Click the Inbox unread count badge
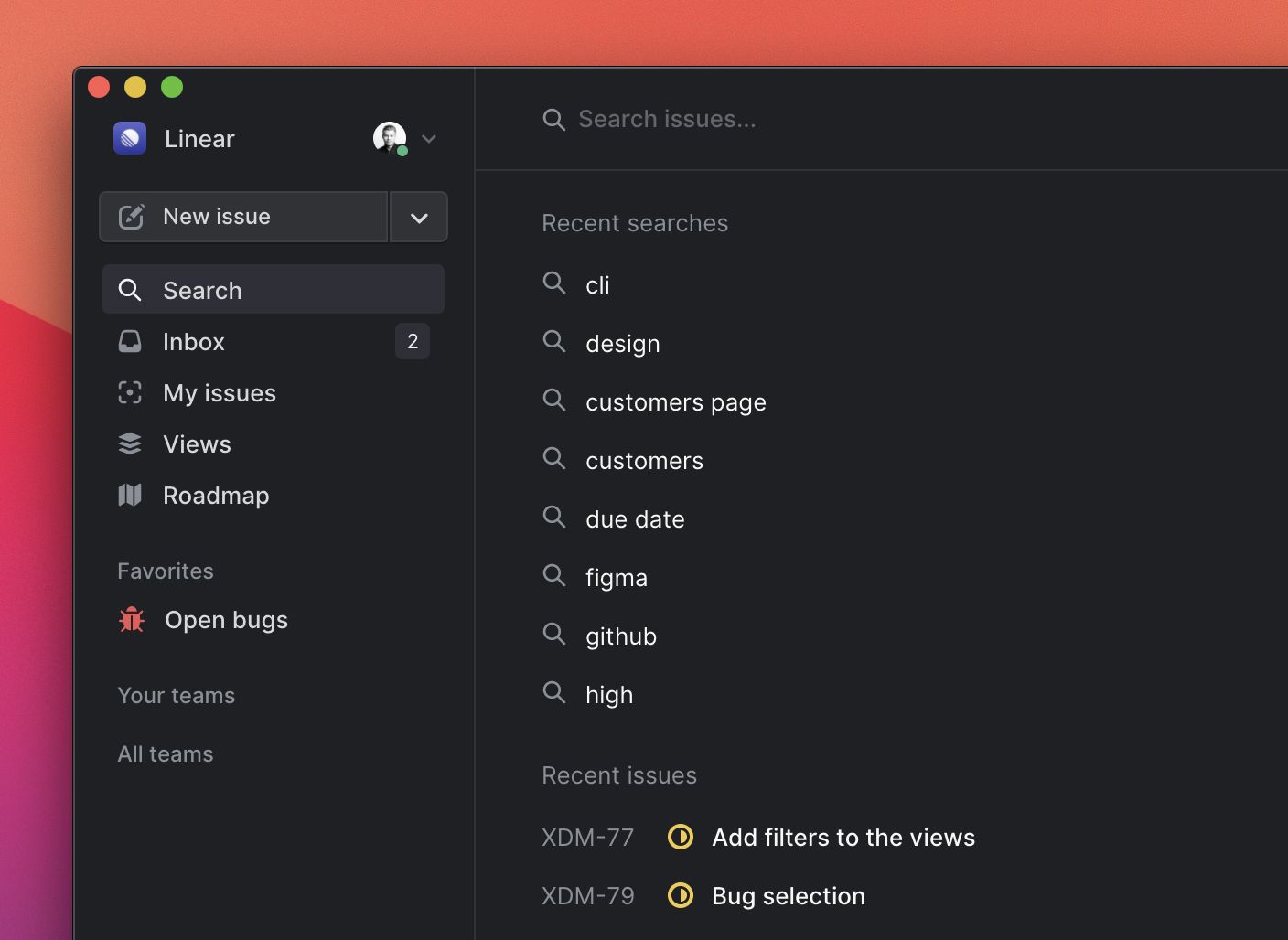1288x940 pixels. 413,341
